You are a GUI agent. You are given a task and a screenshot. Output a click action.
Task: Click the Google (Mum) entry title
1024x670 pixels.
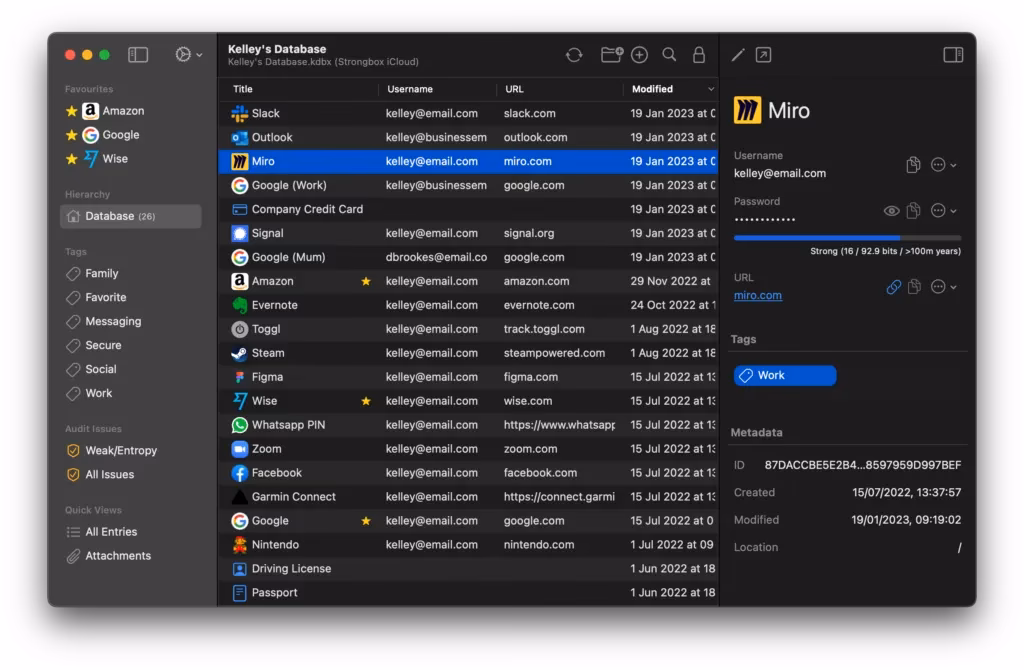pos(288,257)
